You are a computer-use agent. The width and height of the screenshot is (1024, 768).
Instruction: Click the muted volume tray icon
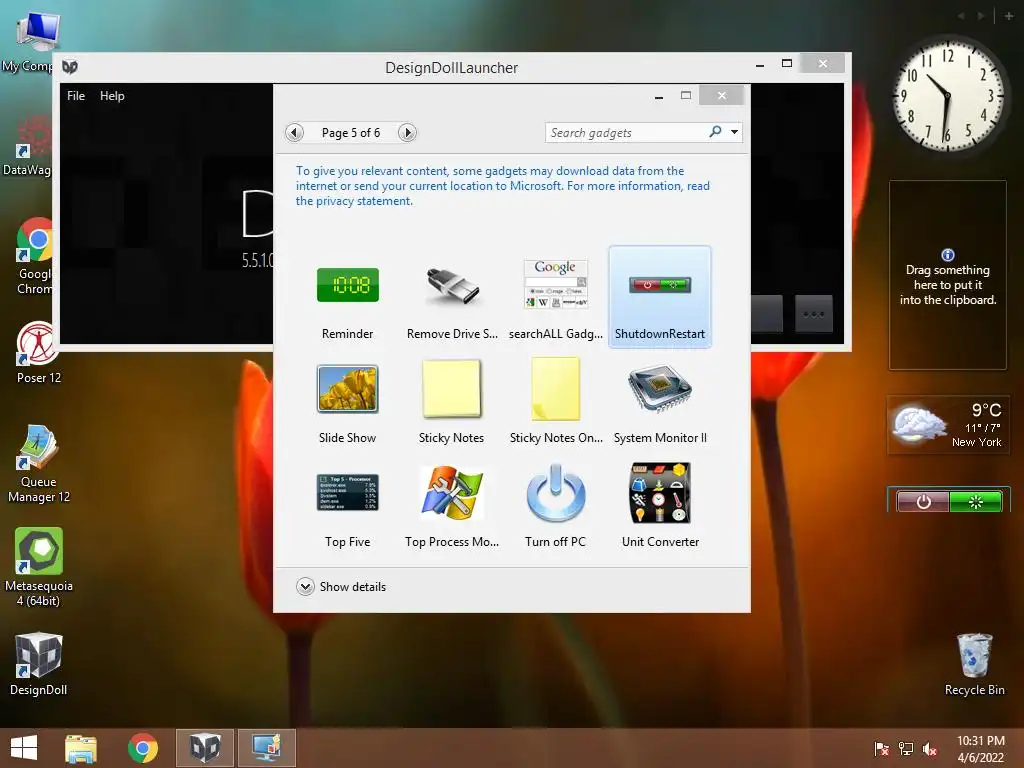click(929, 749)
